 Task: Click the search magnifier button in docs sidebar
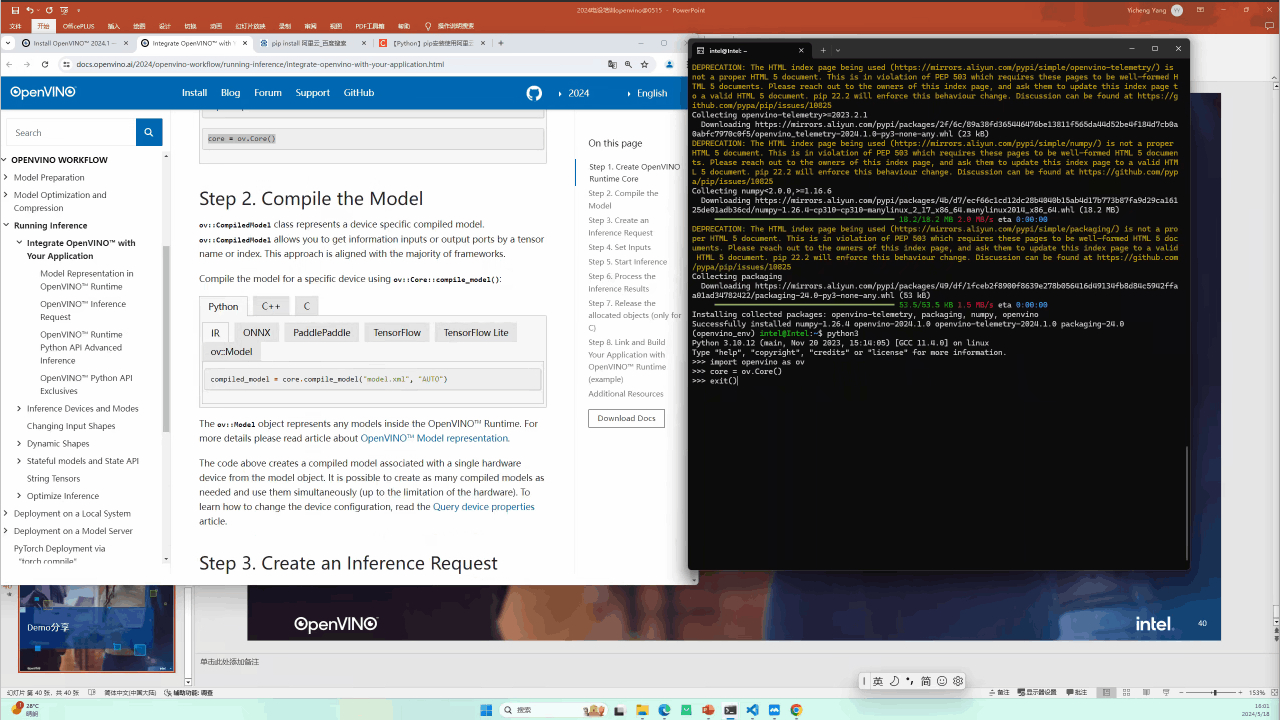pyautogui.click(x=148, y=132)
